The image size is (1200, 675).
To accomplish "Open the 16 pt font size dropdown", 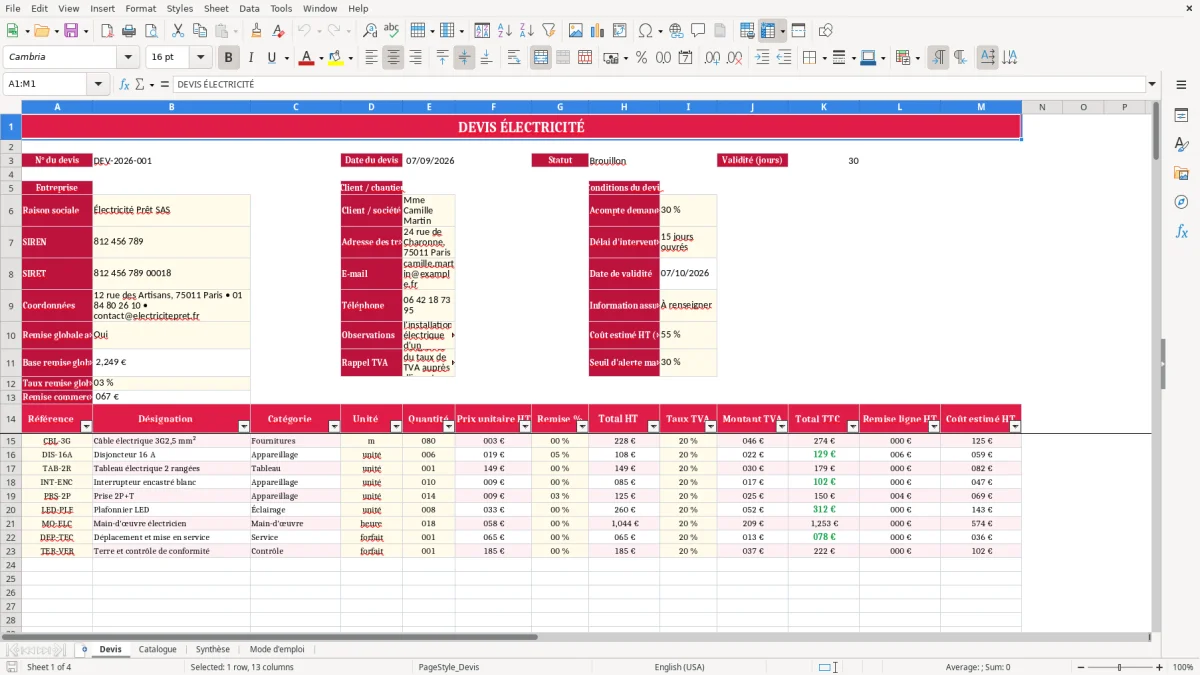I will (x=201, y=58).
